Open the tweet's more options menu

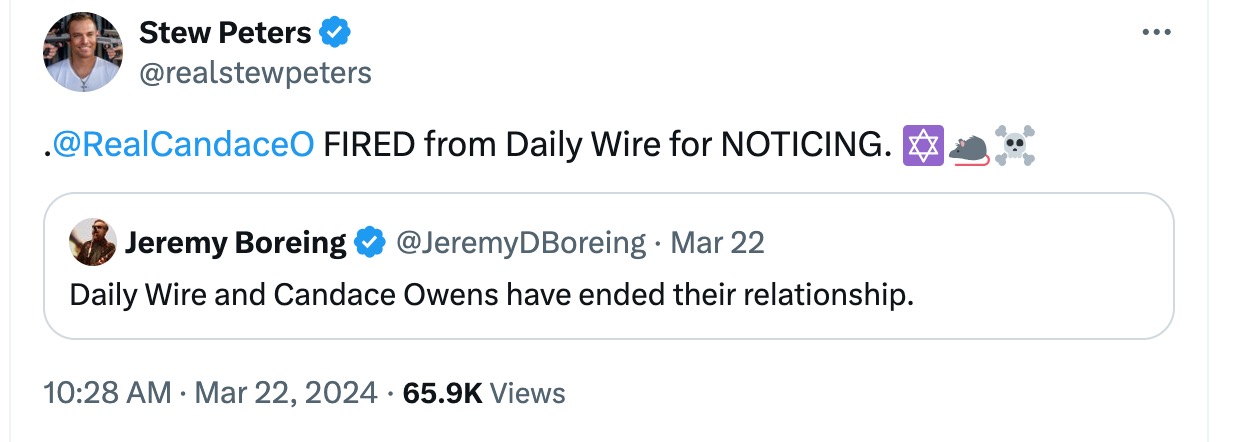click(x=1155, y=33)
